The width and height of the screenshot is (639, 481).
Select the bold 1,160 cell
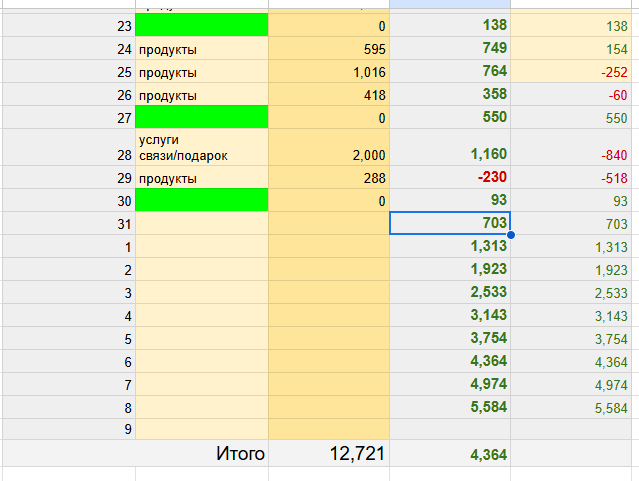[x=450, y=147]
